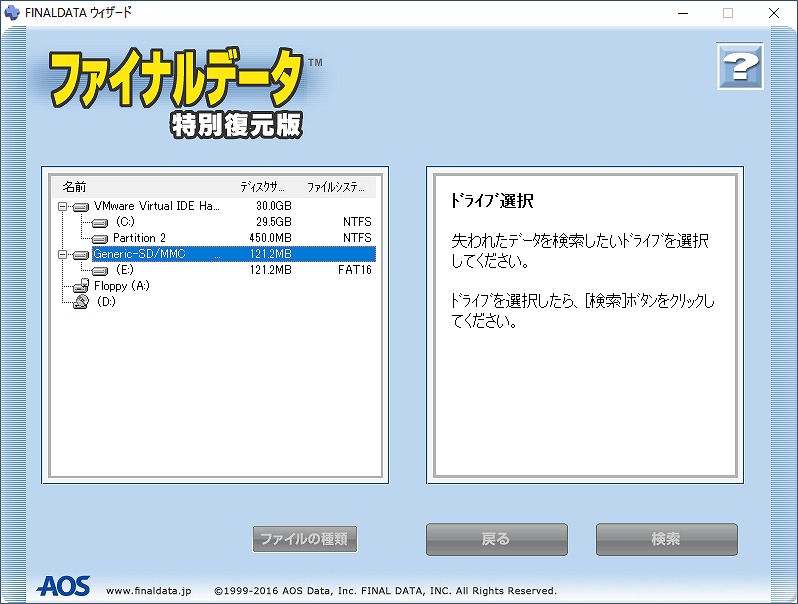This screenshot has width=798, height=604.
Task: Click 121.2MB in the (E:) row
Action: click(270, 270)
